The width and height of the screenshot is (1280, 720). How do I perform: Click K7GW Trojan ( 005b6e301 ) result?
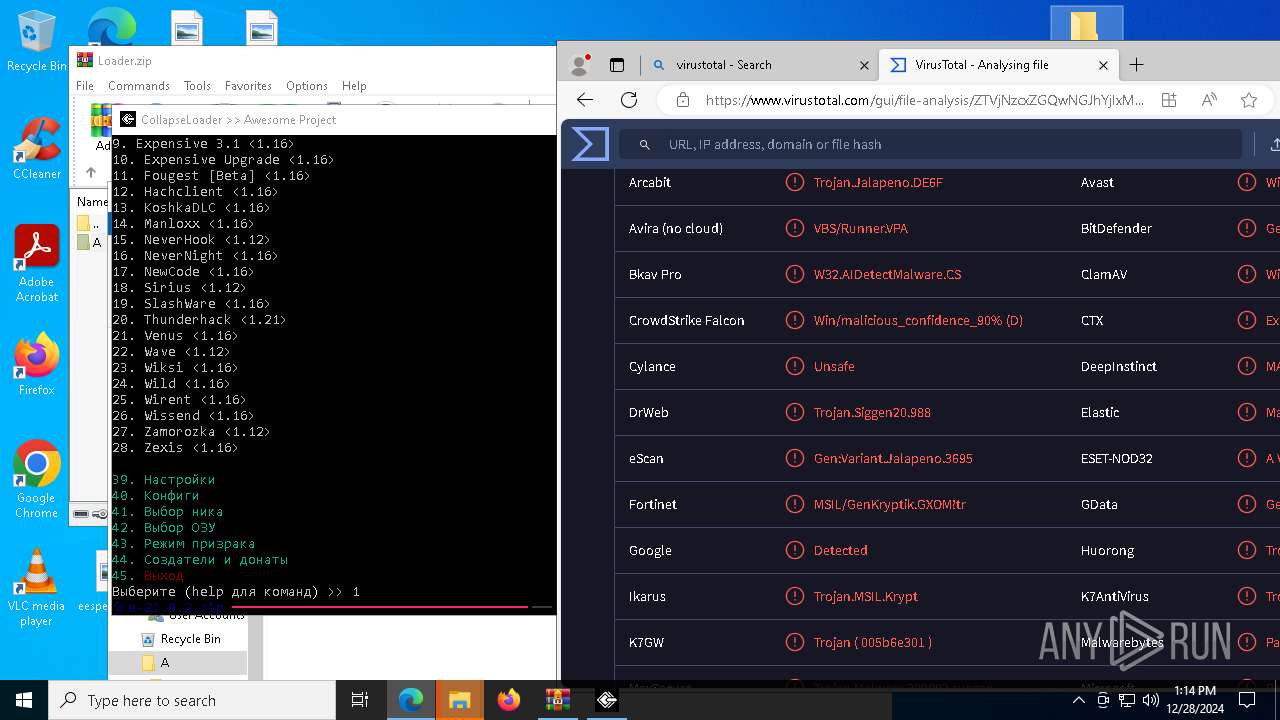pos(873,642)
